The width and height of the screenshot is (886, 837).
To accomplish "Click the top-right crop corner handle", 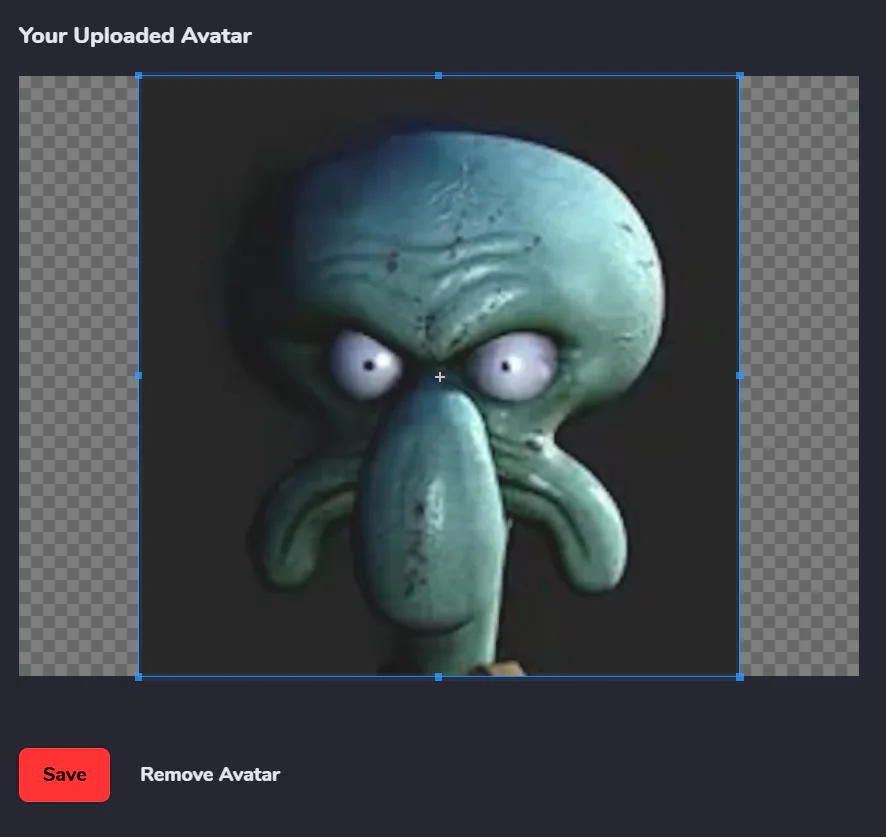I will [740, 76].
